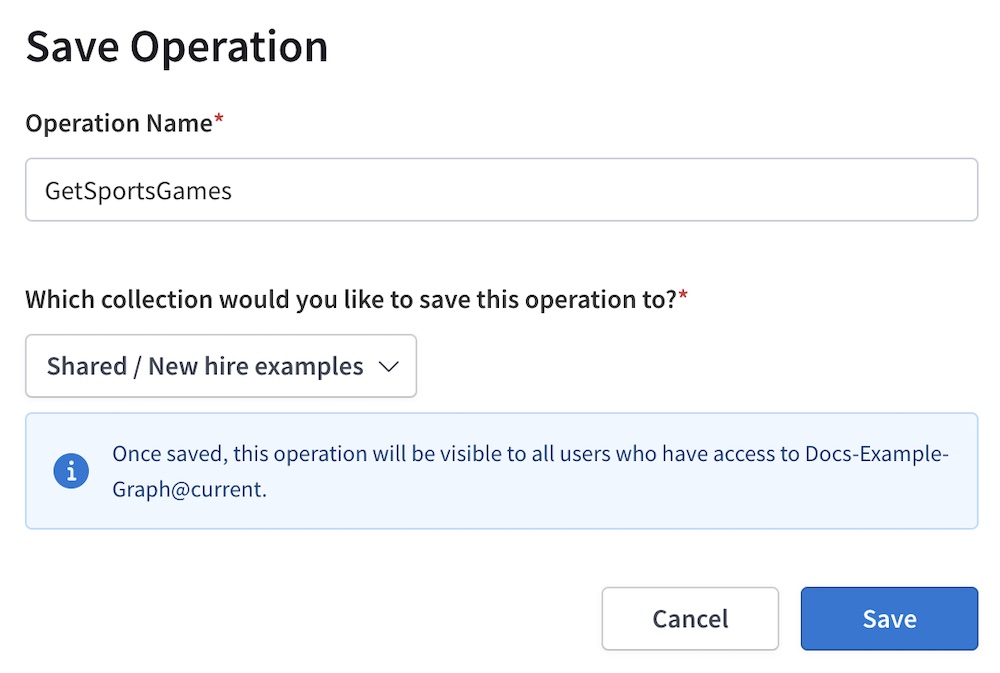Click the Shared / New hire examples label text
1000x673 pixels.
[x=203, y=366]
